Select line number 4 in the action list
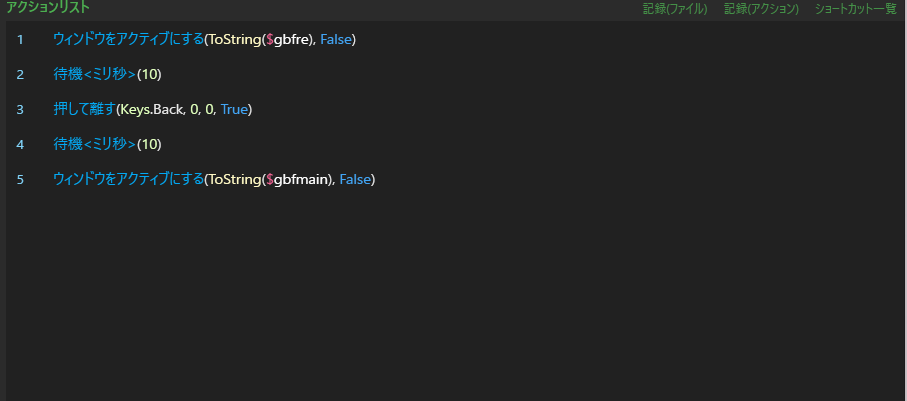Screen dimensions: 907x401 (x=20, y=145)
